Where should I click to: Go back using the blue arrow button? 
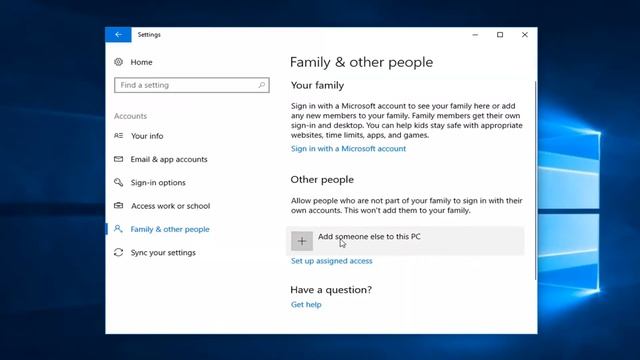[118, 35]
